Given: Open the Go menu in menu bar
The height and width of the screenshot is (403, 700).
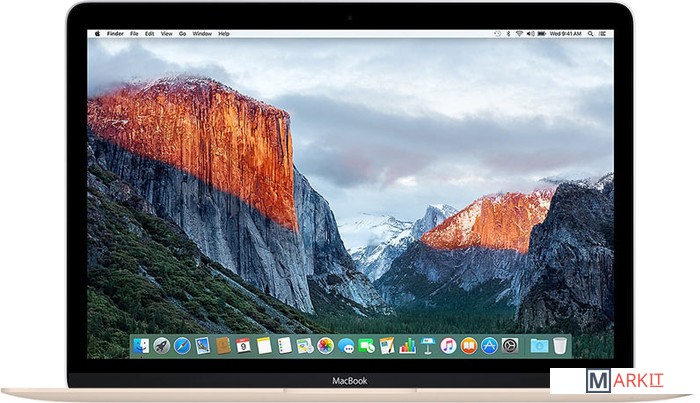Looking at the screenshot, I should [181, 34].
